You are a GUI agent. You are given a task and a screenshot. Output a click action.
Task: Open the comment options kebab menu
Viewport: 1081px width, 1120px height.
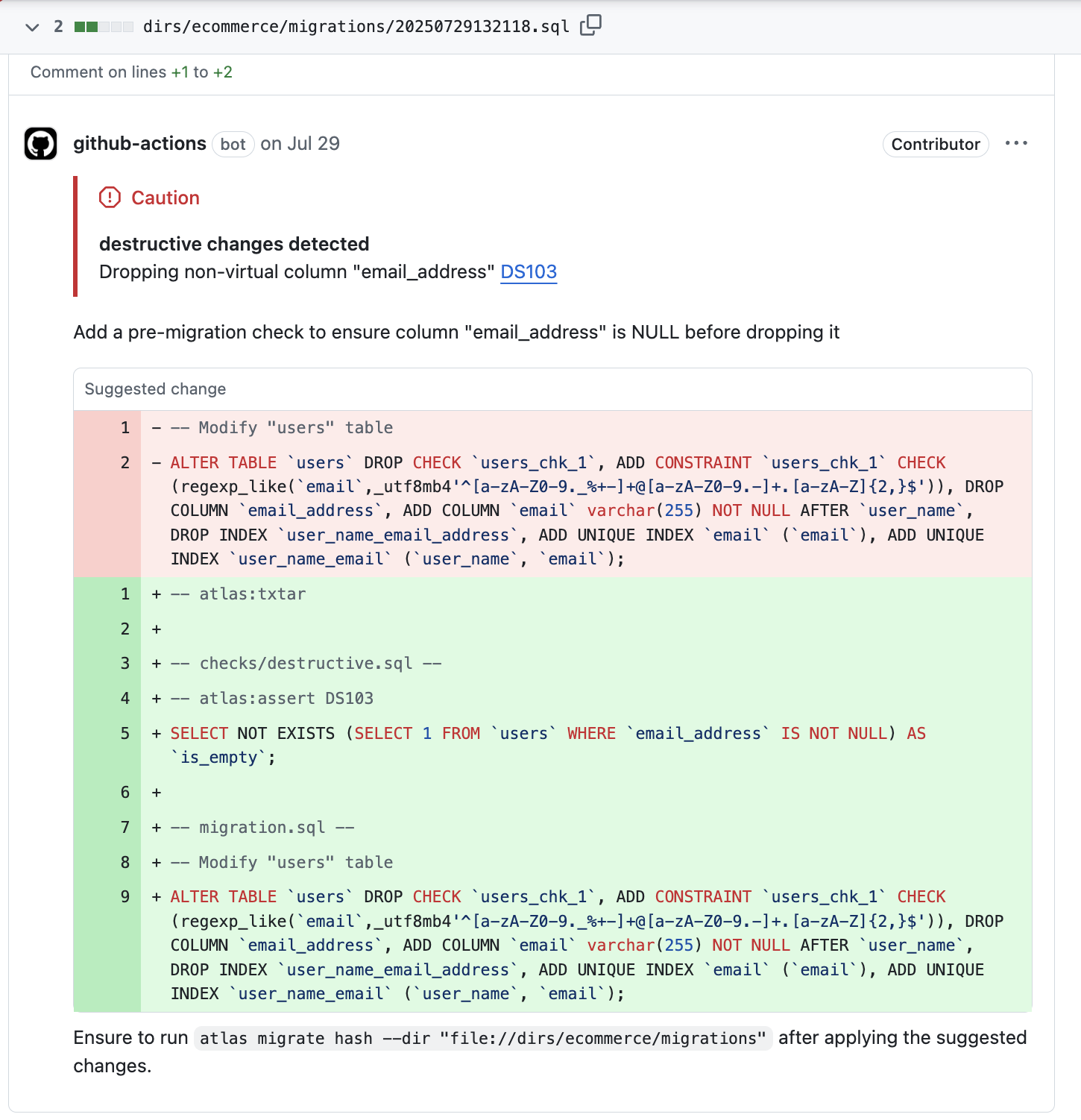tap(1017, 144)
